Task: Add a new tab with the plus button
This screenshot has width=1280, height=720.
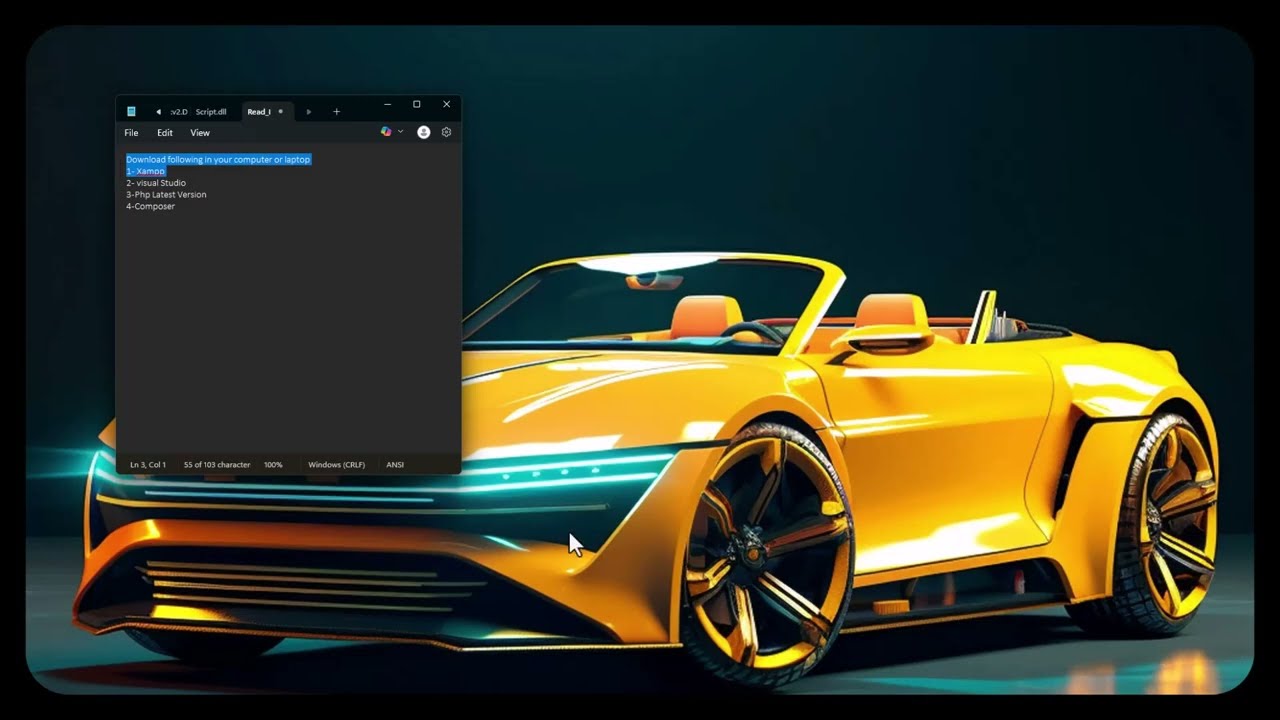Action: (336, 112)
